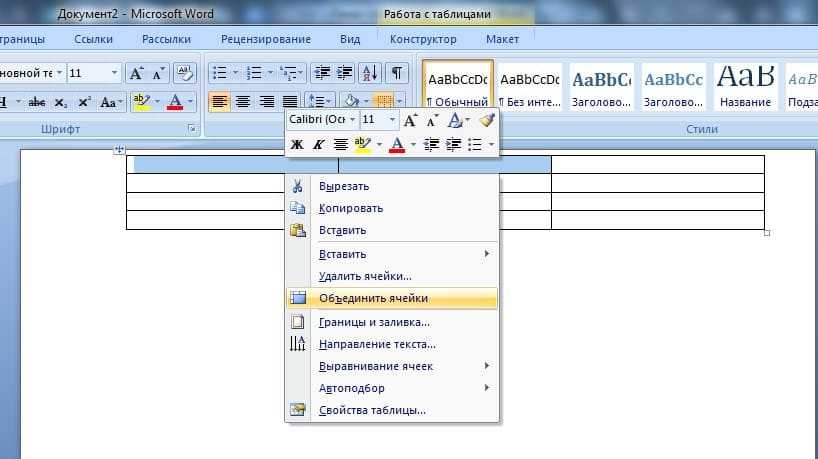Toggle center alignment on the mini toolbar
Image resolution: width=818 pixels, height=459 pixels.
point(341,144)
